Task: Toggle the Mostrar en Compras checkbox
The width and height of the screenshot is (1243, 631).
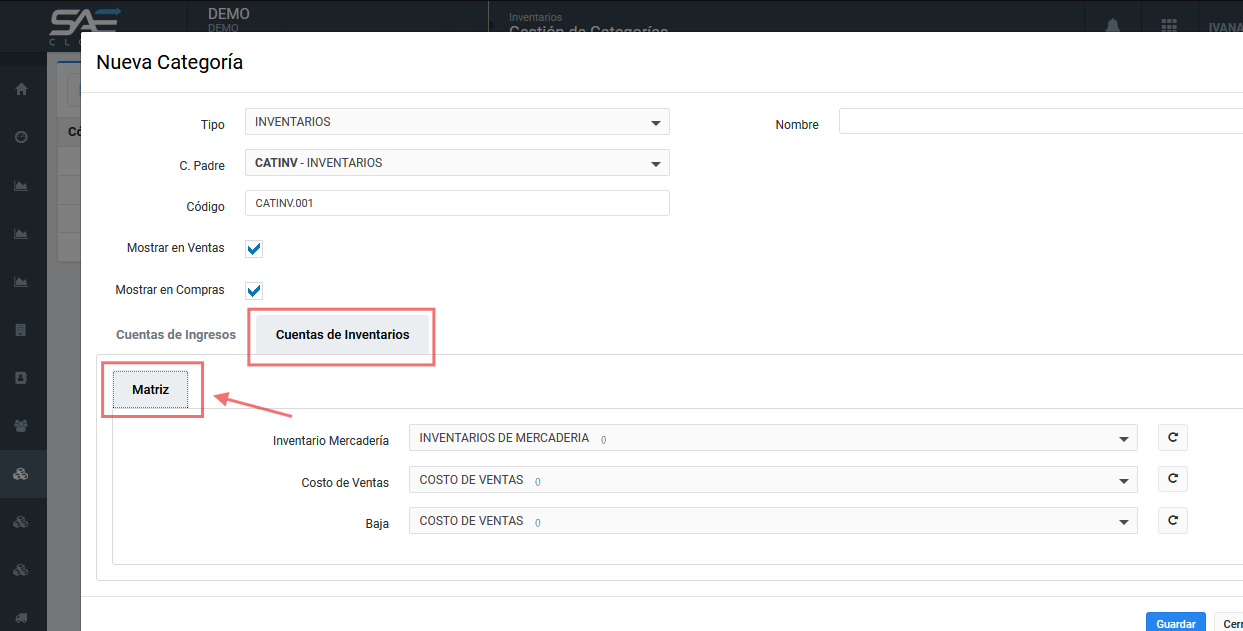Action: click(254, 291)
